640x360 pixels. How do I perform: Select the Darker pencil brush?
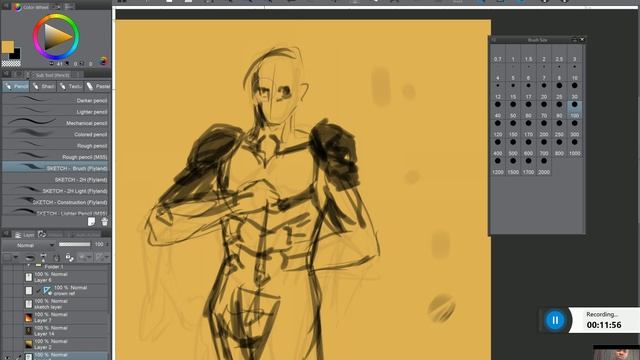click(x=56, y=100)
